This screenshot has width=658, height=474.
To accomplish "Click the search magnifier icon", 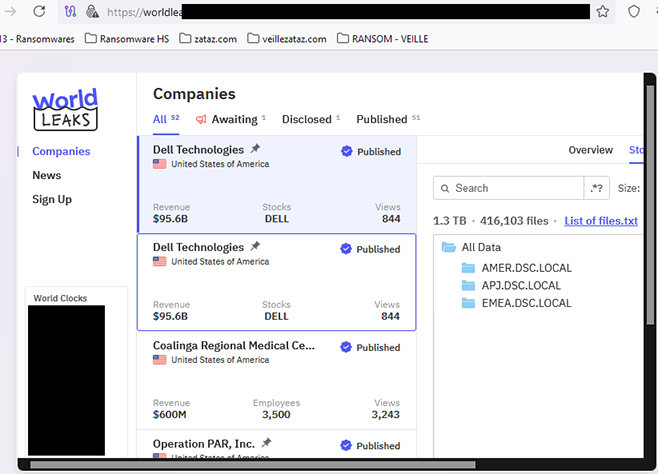I will coord(445,188).
